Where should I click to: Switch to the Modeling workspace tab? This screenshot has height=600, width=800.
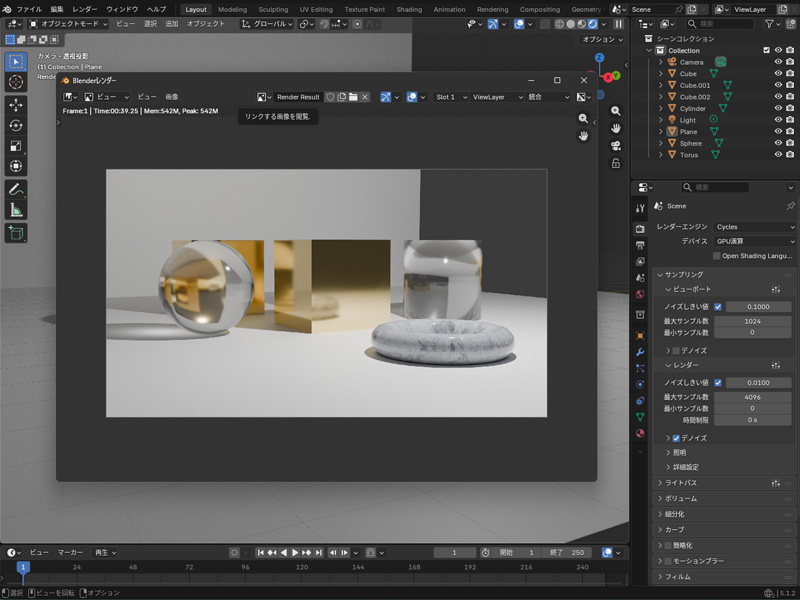(x=232, y=9)
